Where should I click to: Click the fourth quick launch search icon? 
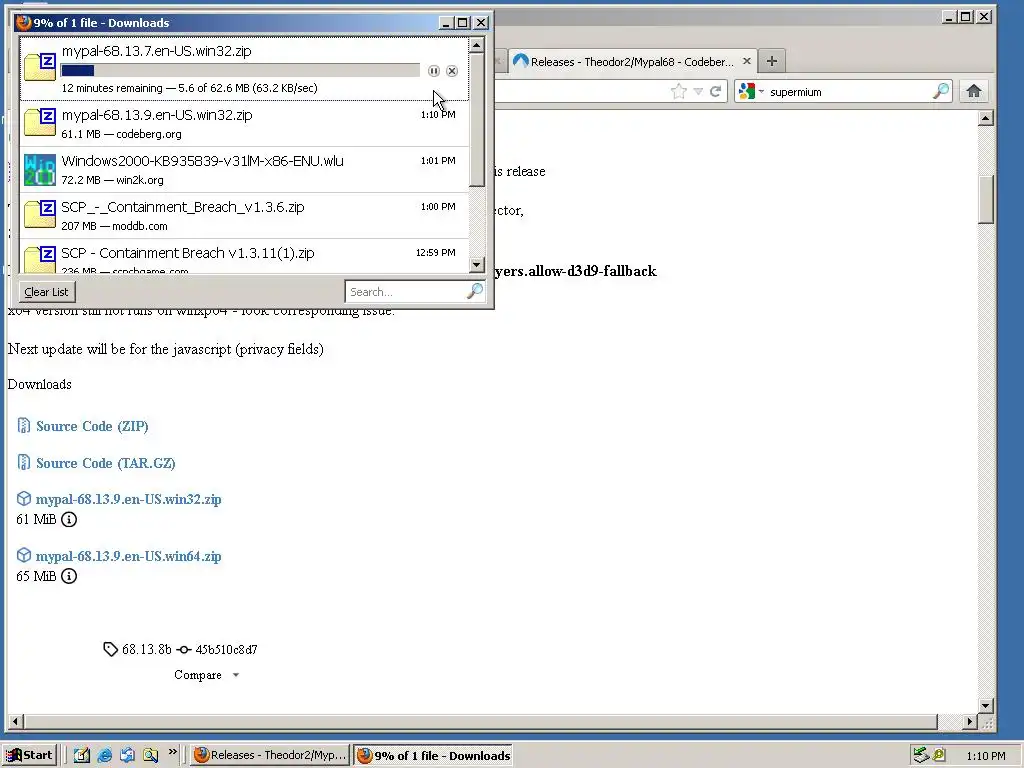point(151,755)
